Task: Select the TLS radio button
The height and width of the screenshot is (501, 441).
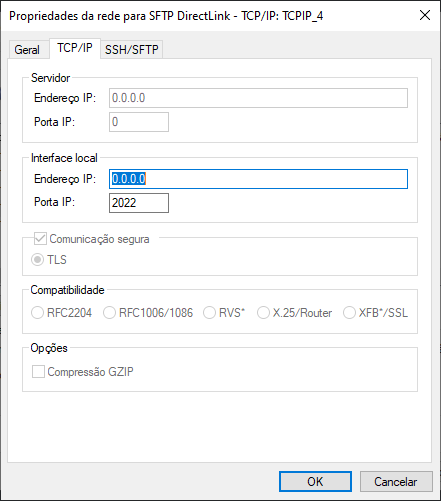Action: [x=37, y=260]
